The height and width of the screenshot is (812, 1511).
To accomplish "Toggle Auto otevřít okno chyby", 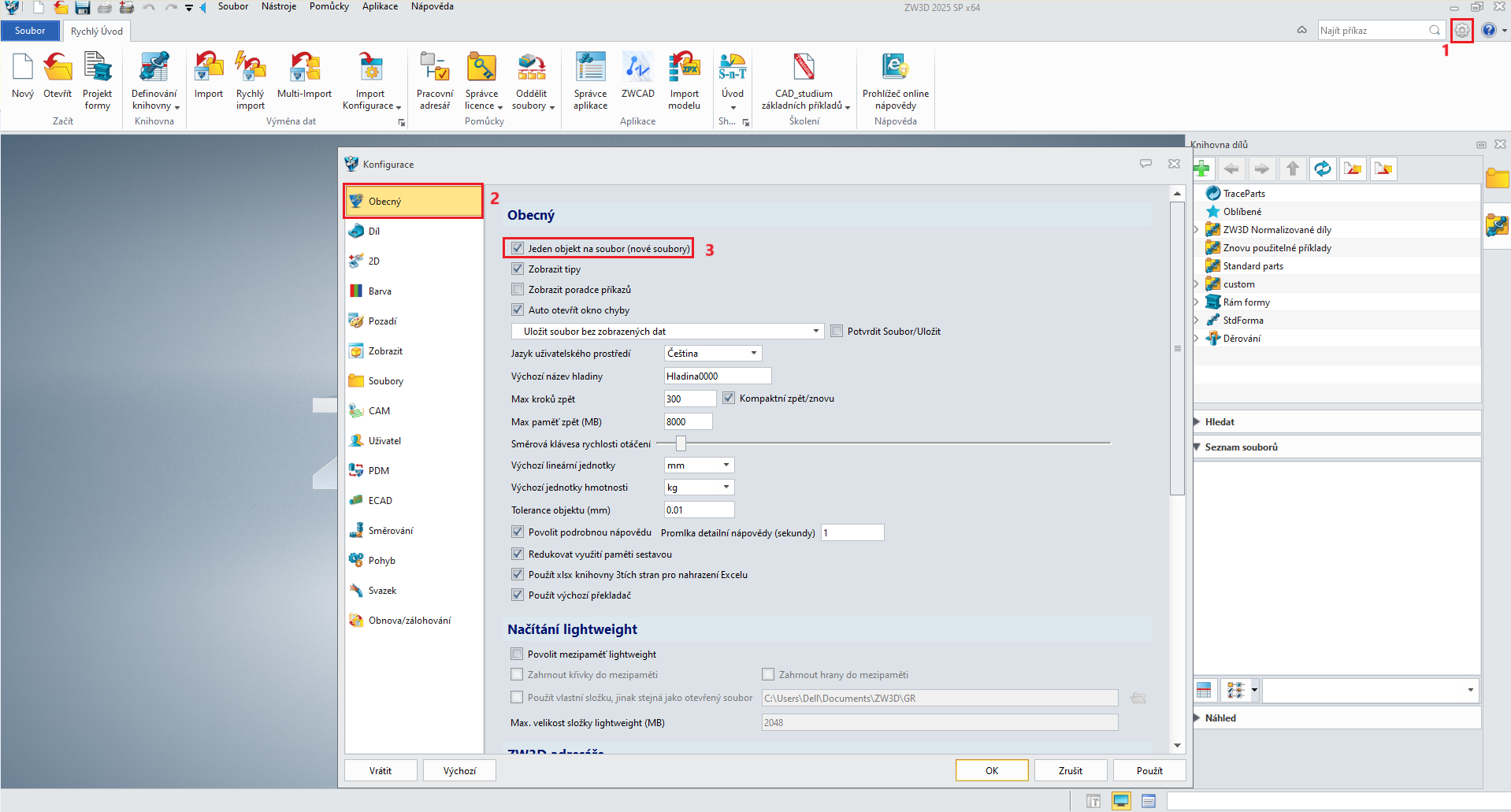I will pyautogui.click(x=518, y=310).
